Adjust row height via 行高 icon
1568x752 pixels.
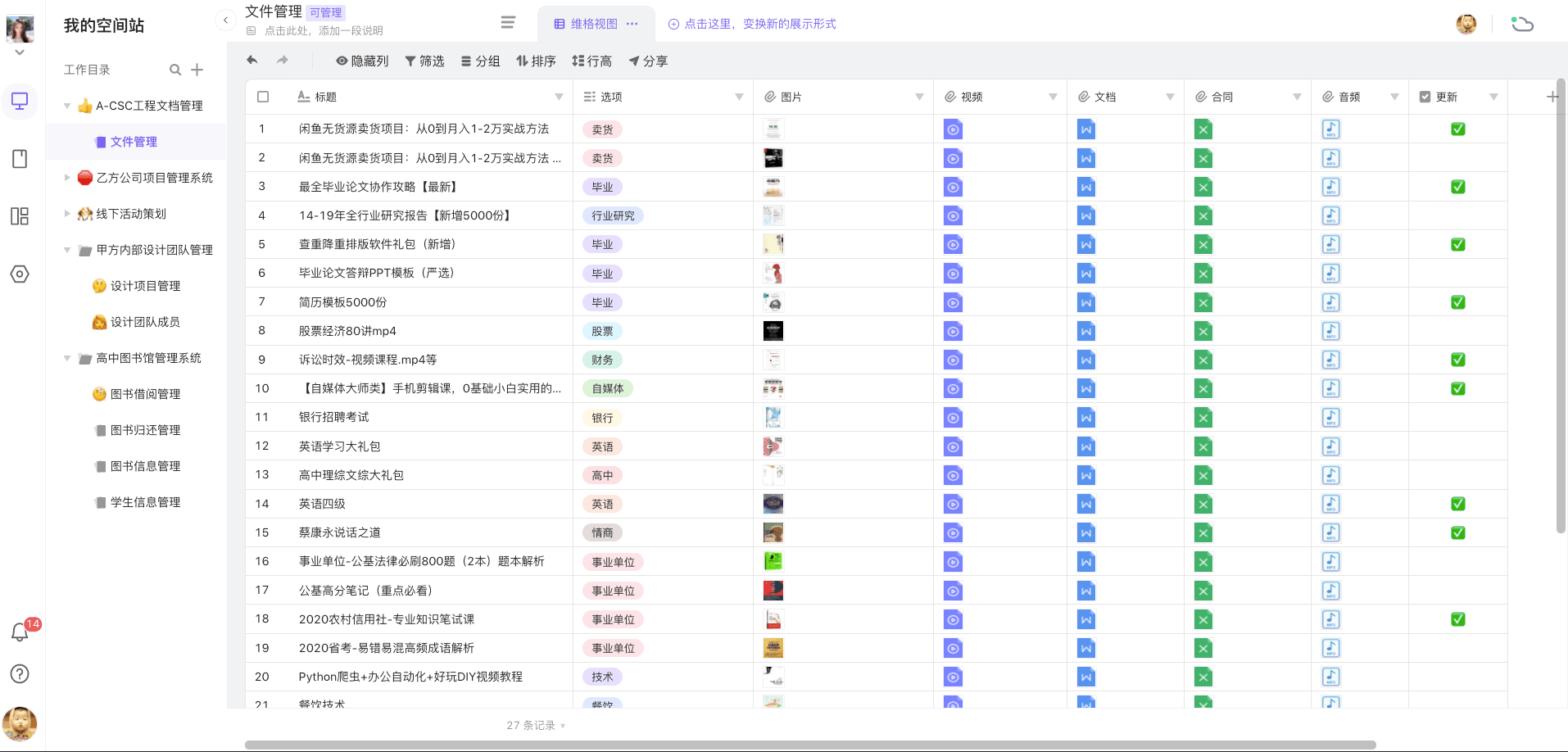591,61
